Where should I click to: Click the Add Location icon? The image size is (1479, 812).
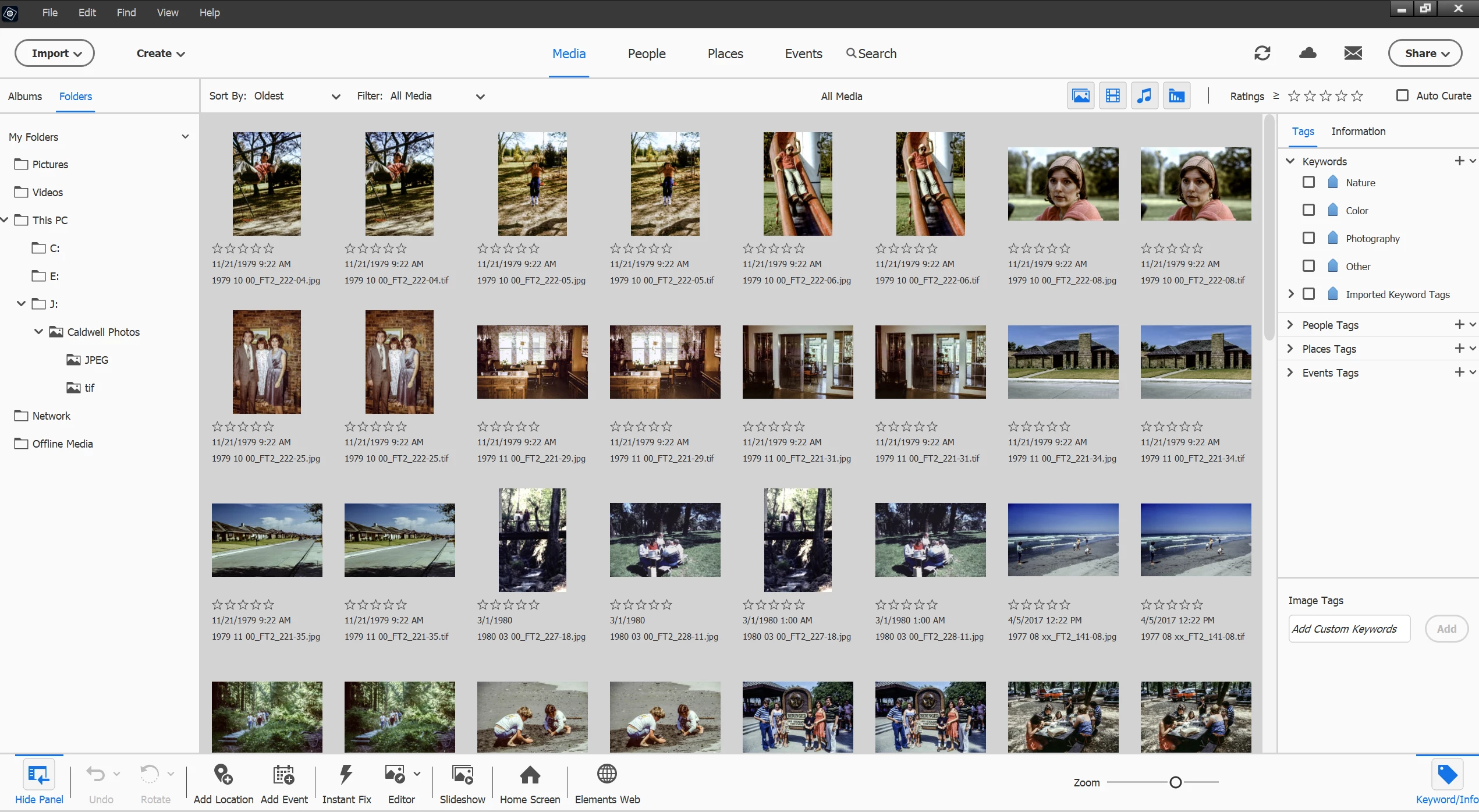pyautogui.click(x=223, y=775)
